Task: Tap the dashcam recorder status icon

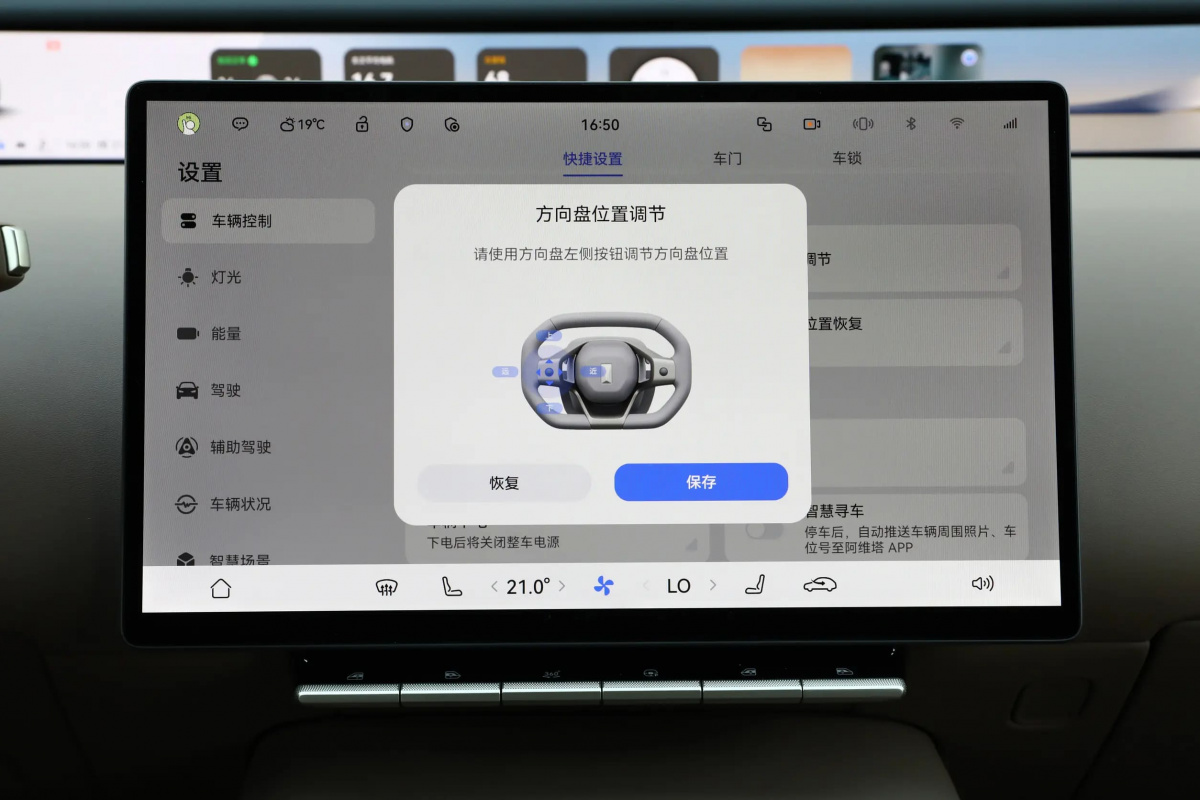Action: (811, 124)
